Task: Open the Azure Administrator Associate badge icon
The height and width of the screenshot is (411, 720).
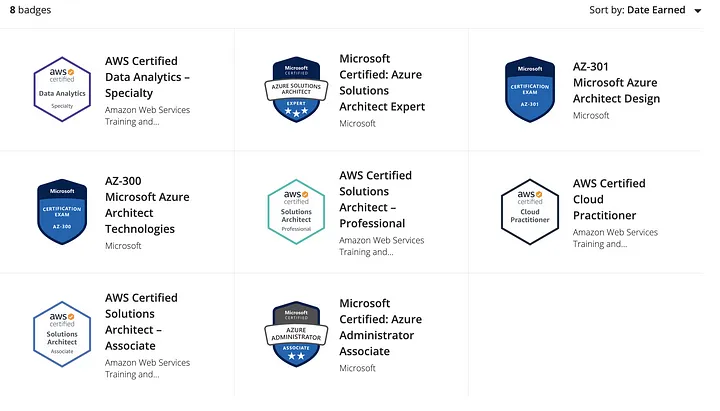Action: tap(296, 334)
